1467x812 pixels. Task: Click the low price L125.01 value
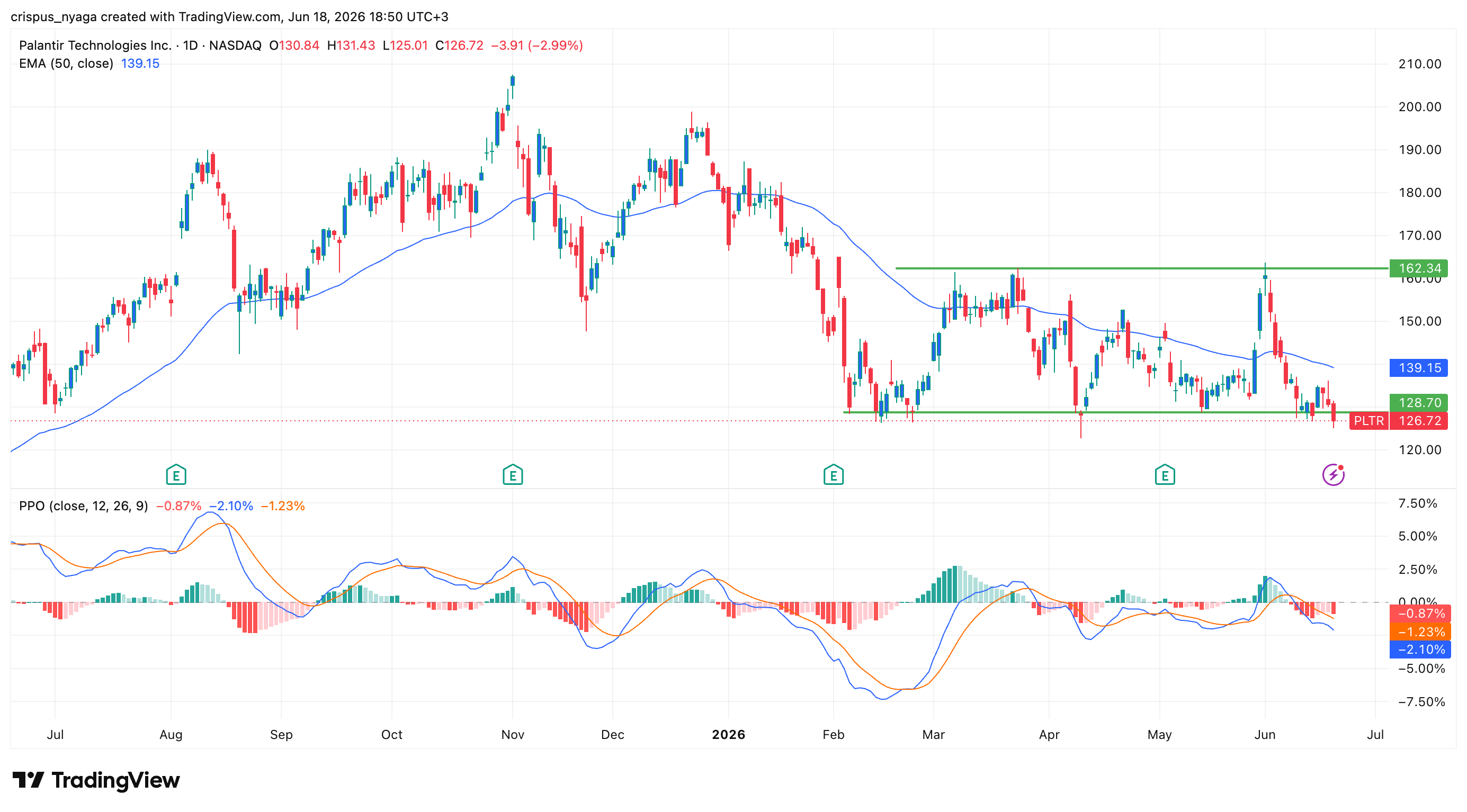pyautogui.click(x=405, y=46)
